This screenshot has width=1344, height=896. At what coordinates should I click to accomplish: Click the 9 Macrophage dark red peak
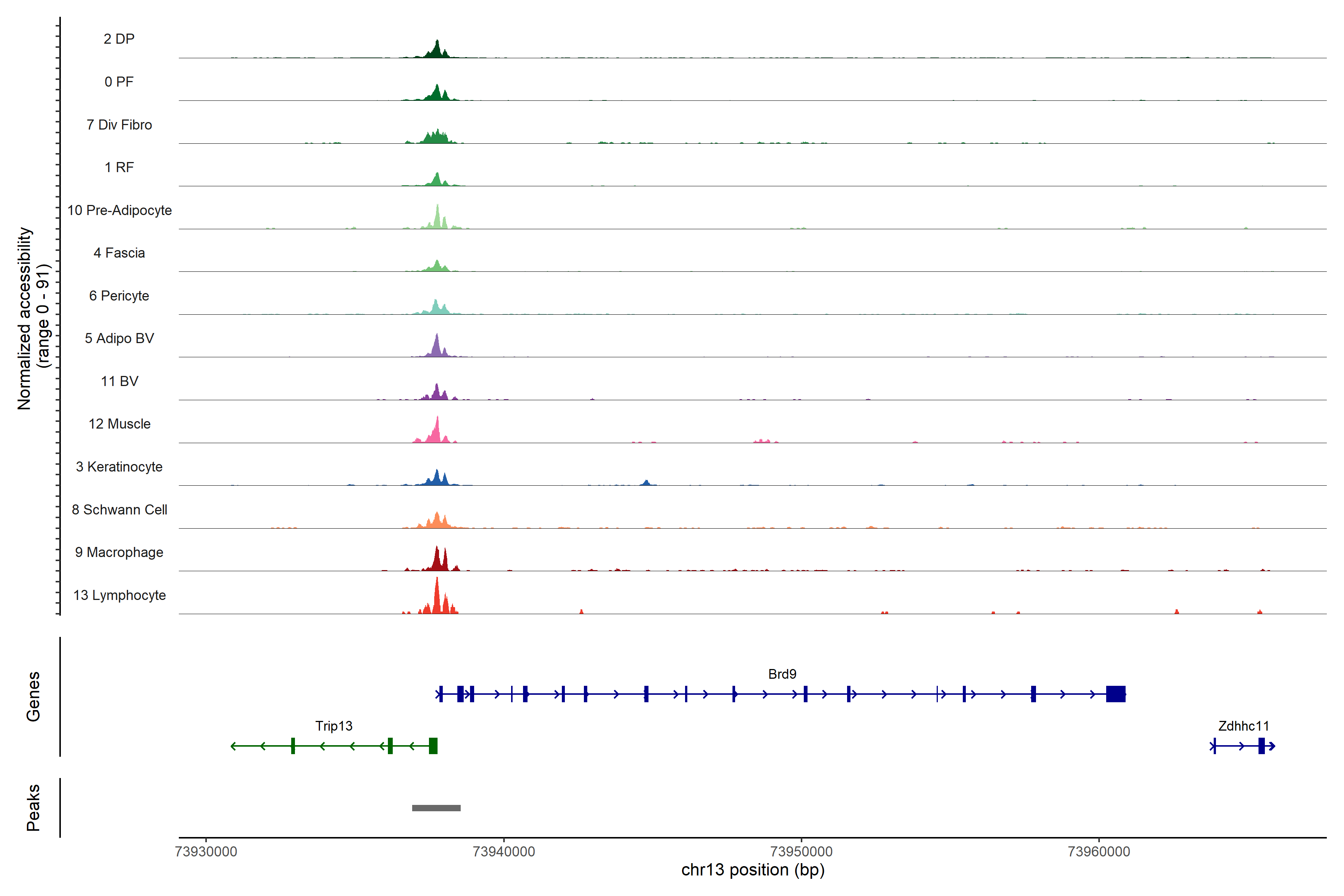pos(437,560)
